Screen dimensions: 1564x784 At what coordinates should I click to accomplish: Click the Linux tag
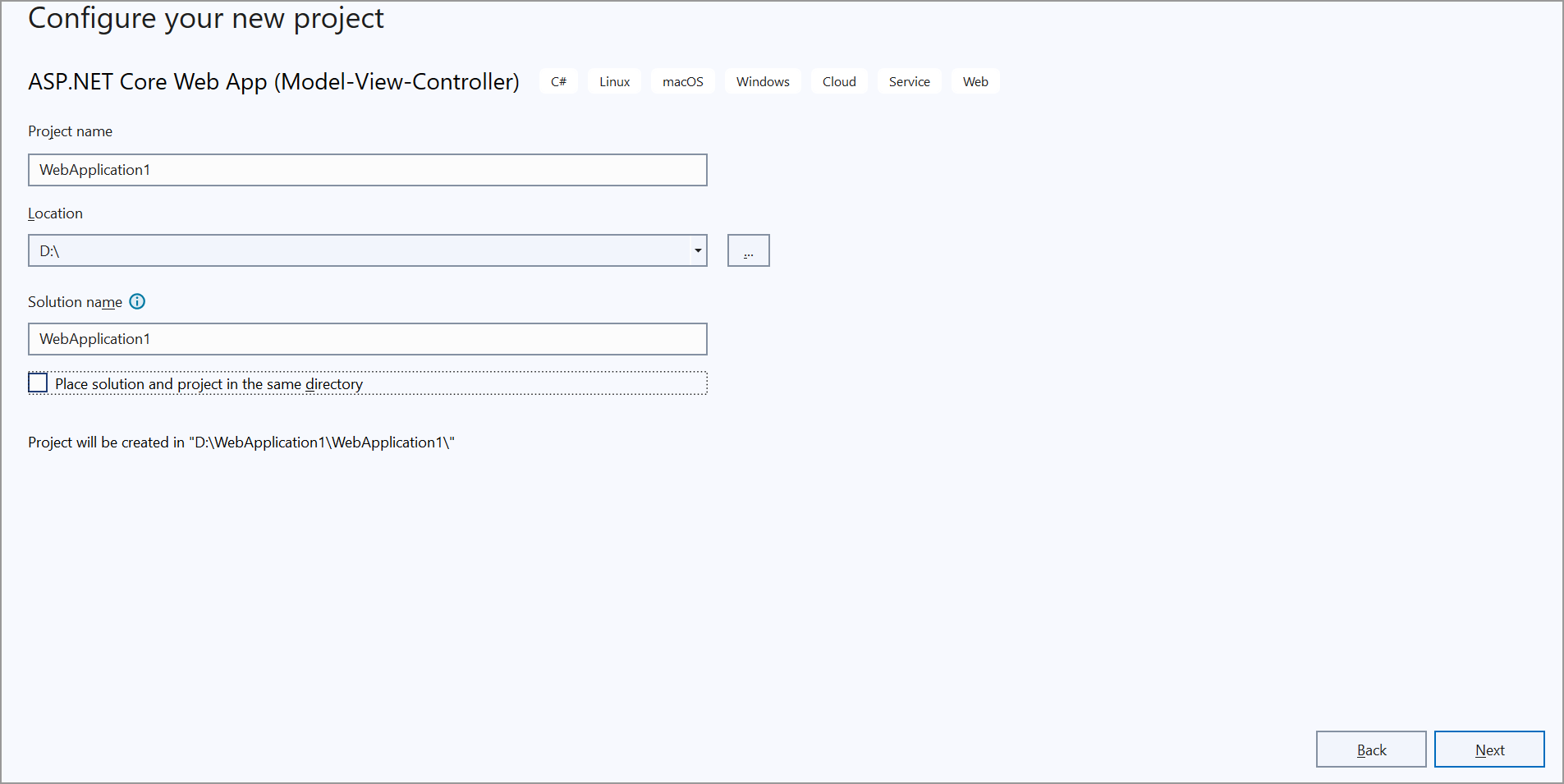click(x=614, y=81)
